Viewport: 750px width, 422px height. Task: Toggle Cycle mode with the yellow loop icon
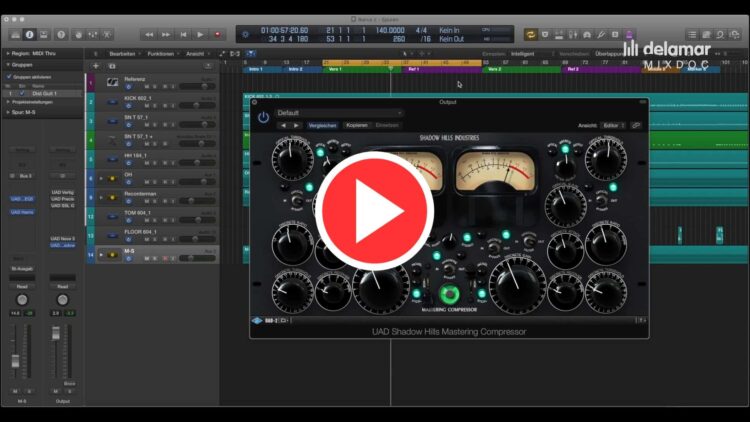click(530, 34)
